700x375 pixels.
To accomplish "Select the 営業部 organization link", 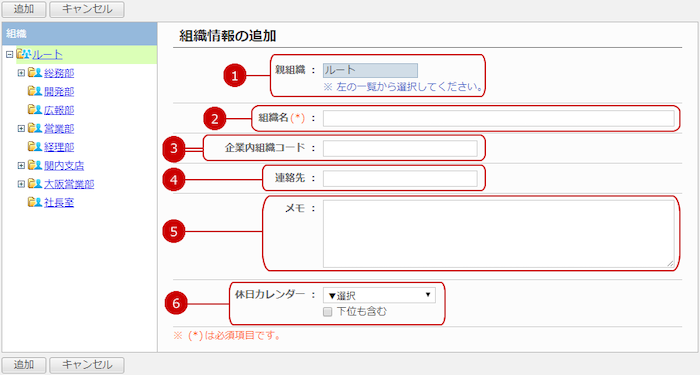I will click(59, 129).
